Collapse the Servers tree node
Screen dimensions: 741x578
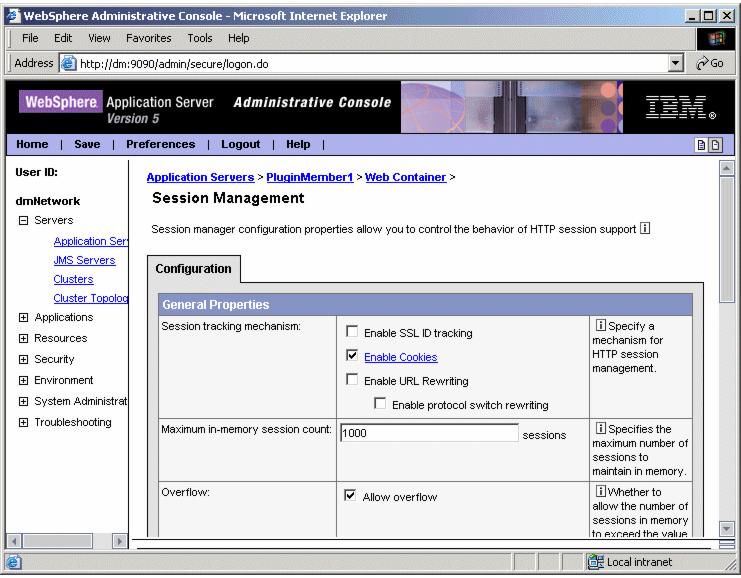tap(23, 220)
